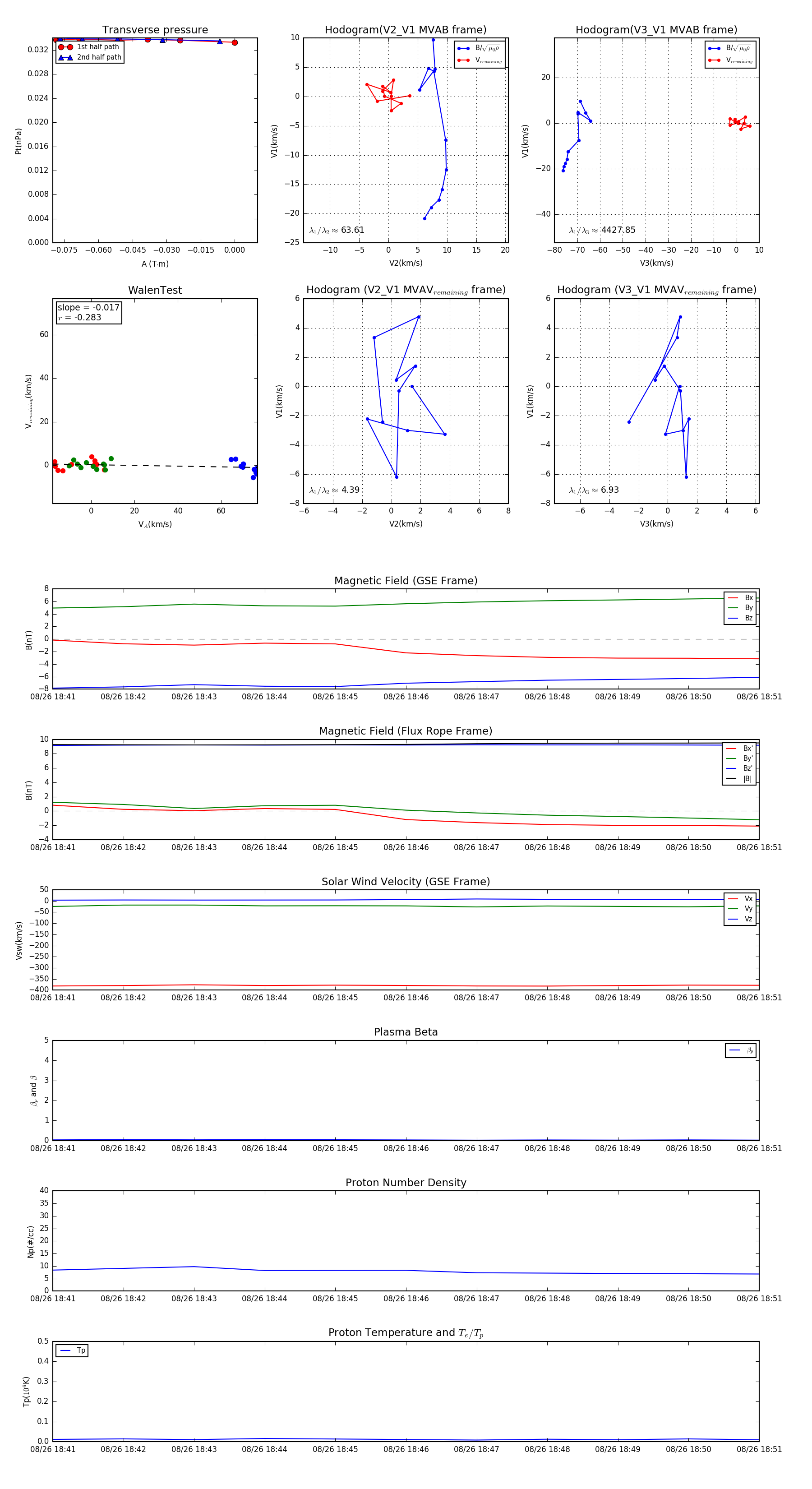The width and height of the screenshot is (812, 1489).
Task: Click the 'Transverse pressure' plot title
Action: (155, 30)
